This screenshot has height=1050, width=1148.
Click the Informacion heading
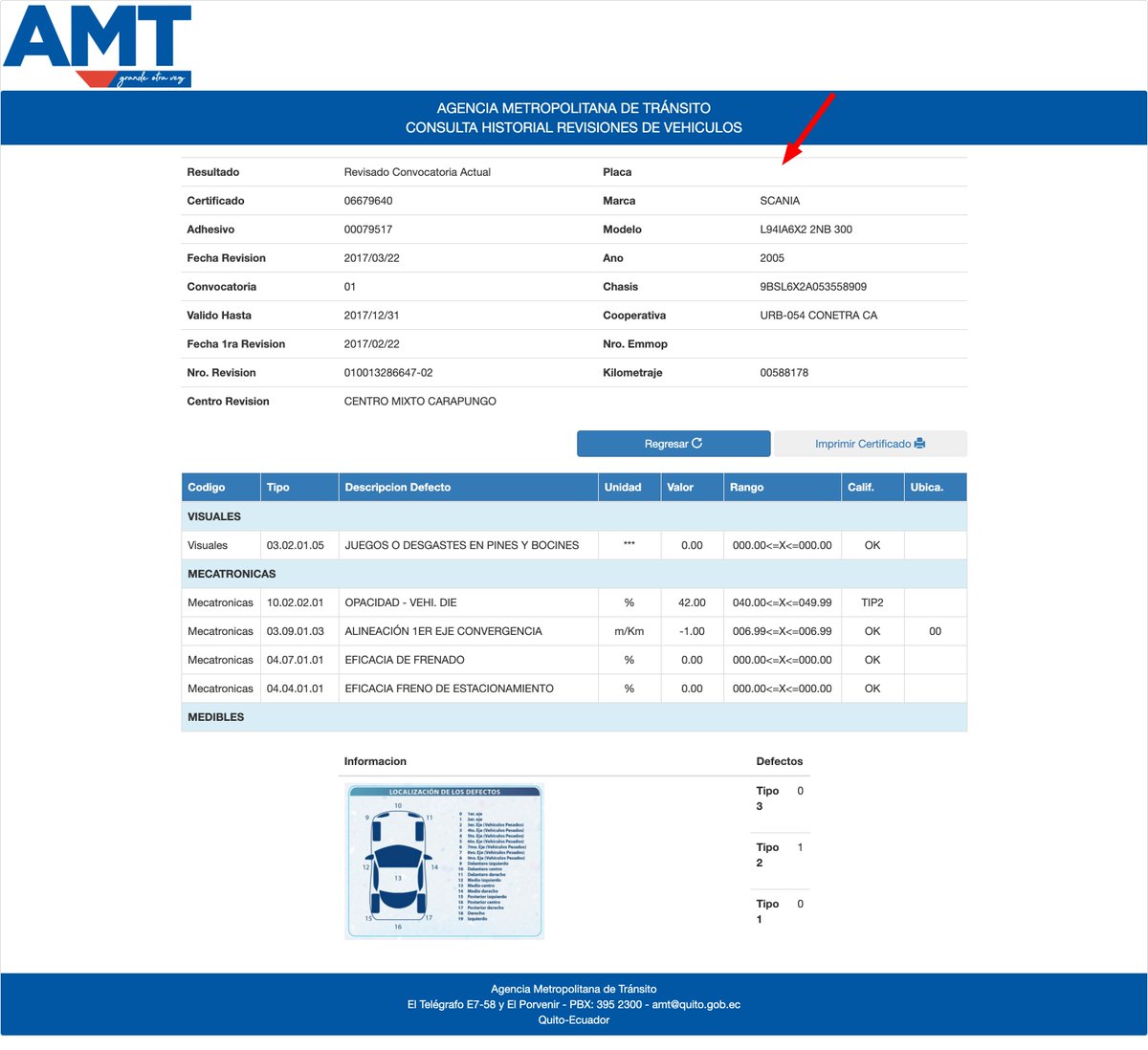pos(375,761)
